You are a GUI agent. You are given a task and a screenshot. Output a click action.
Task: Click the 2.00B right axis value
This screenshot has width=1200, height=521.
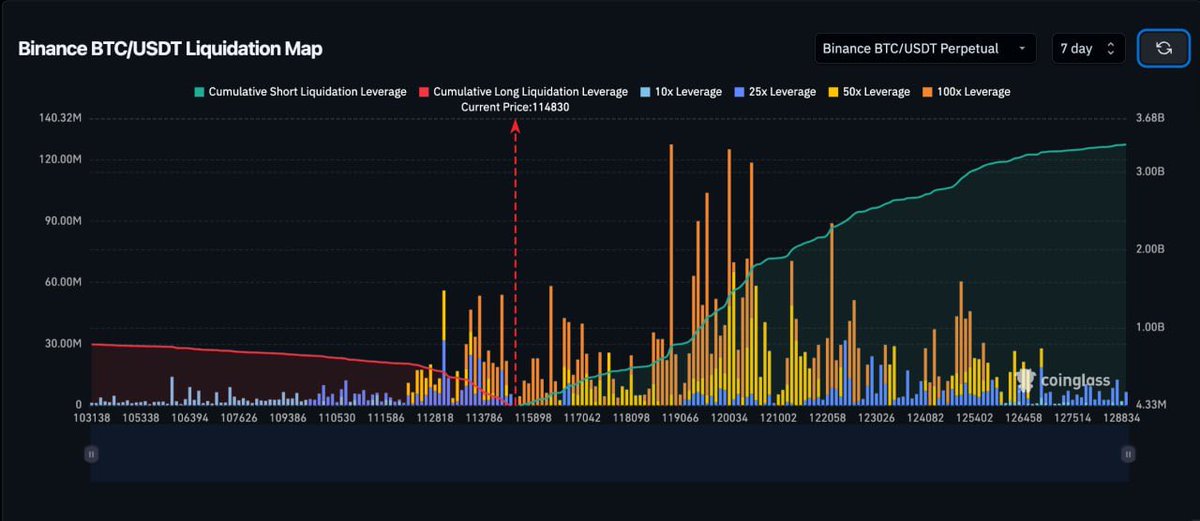coord(1151,249)
